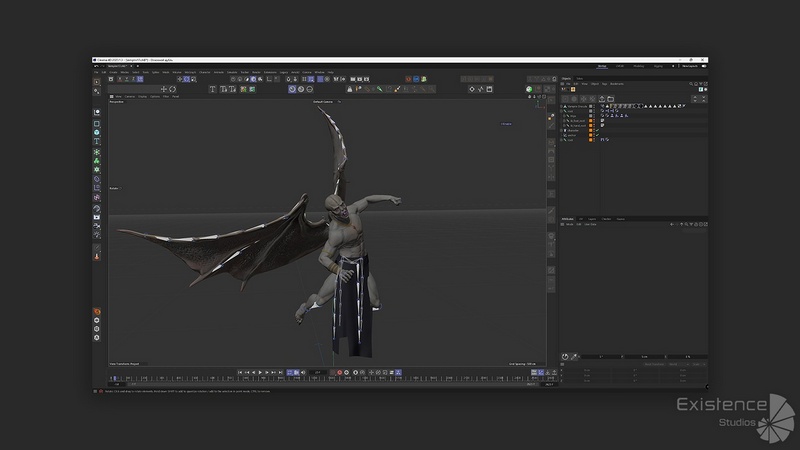
Task: Open the viewport Display menu
Action: pyautogui.click(x=142, y=97)
